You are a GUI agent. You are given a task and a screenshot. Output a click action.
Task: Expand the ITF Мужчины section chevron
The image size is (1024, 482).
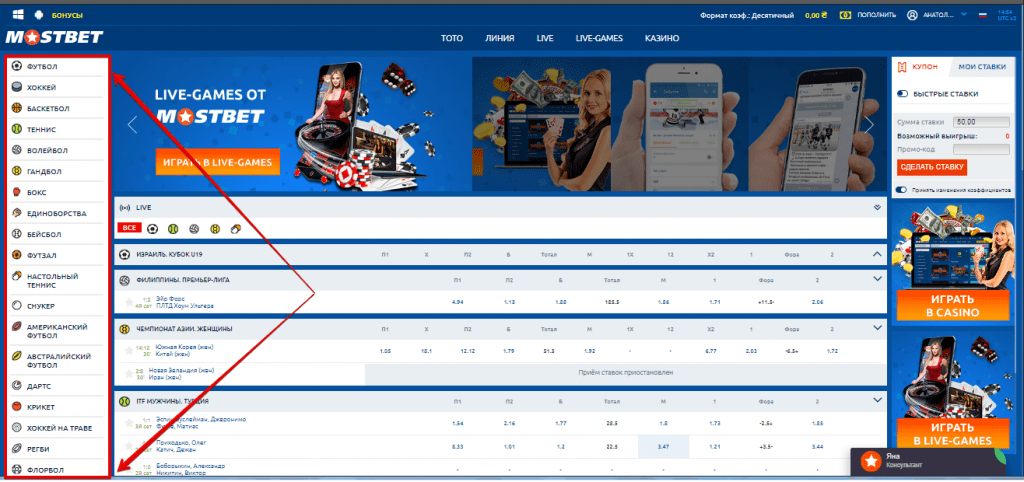click(877, 400)
